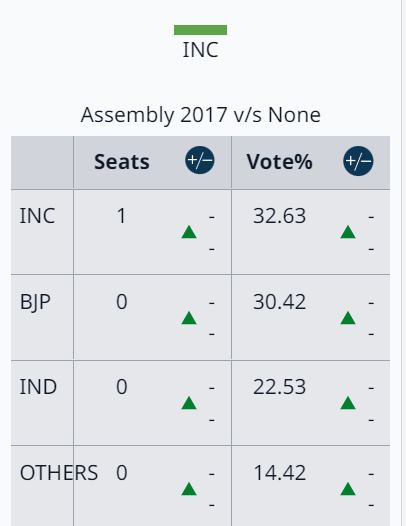Select the OTHERS party row label
The height and width of the screenshot is (526, 406).
[59, 473]
